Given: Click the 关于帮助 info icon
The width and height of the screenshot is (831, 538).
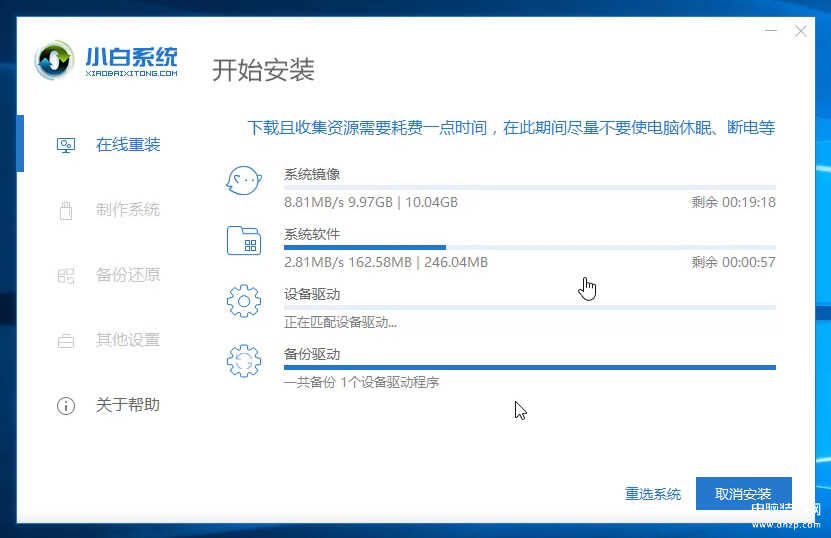Looking at the screenshot, I should click(66, 406).
